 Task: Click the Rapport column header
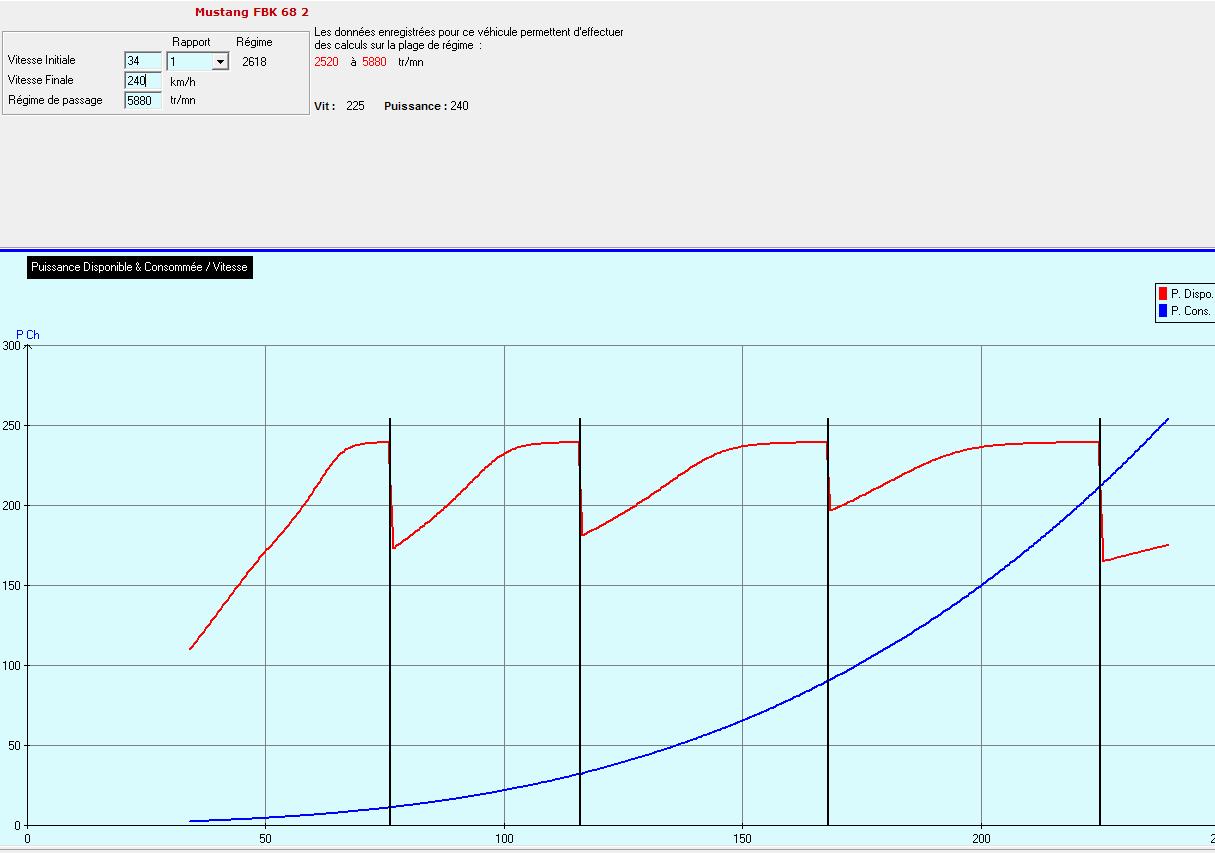191,42
